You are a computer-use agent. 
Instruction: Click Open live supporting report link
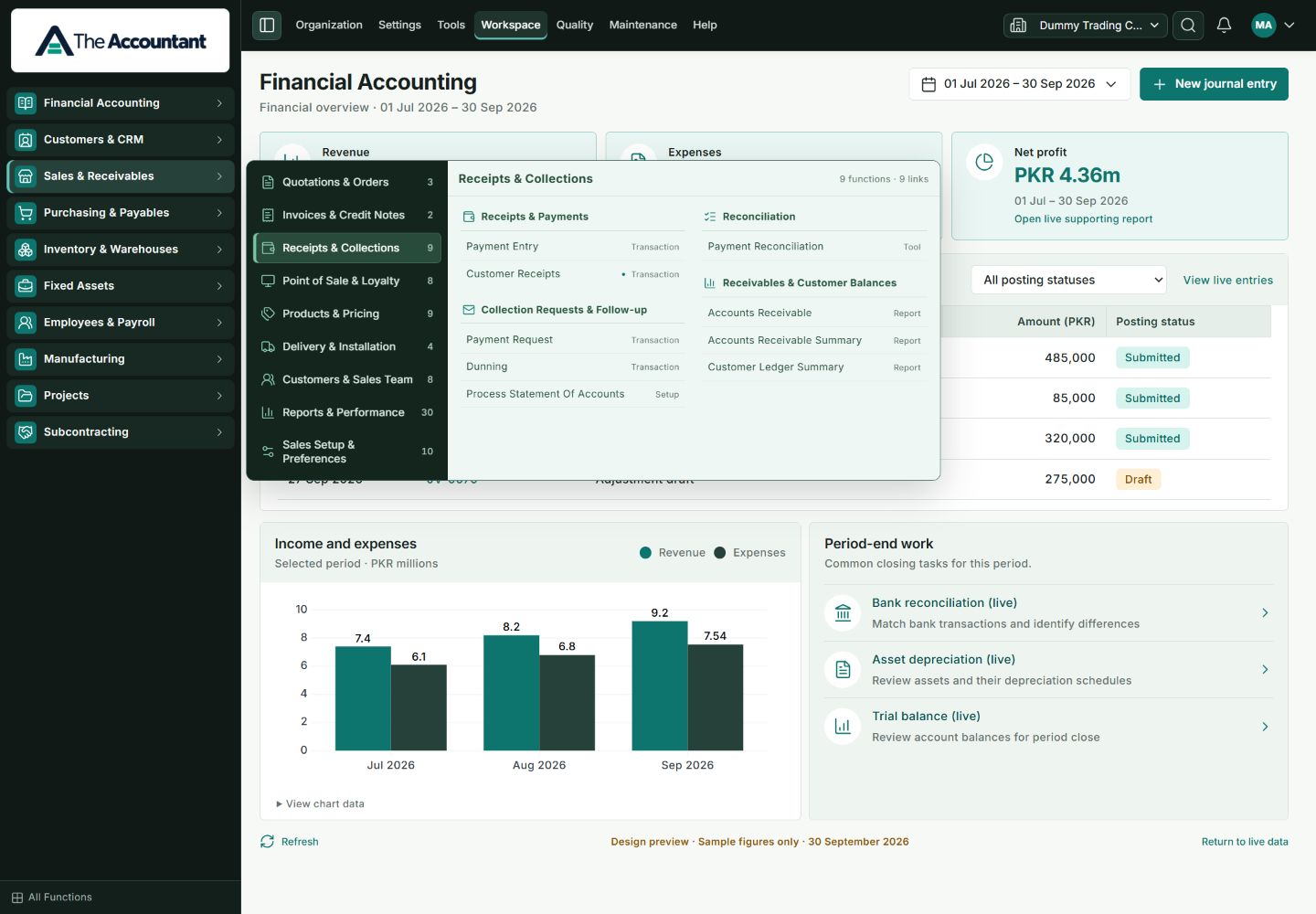[x=1083, y=219]
